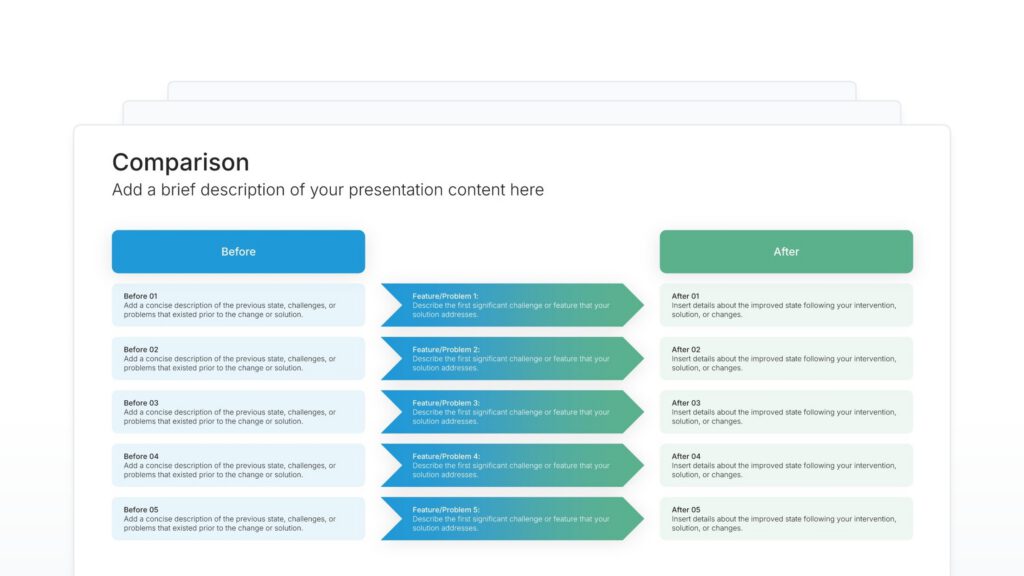Click the Feature/Problem 5 arrow shape
The height and width of the screenshot is (576, 1024).
tap(511, 519)
